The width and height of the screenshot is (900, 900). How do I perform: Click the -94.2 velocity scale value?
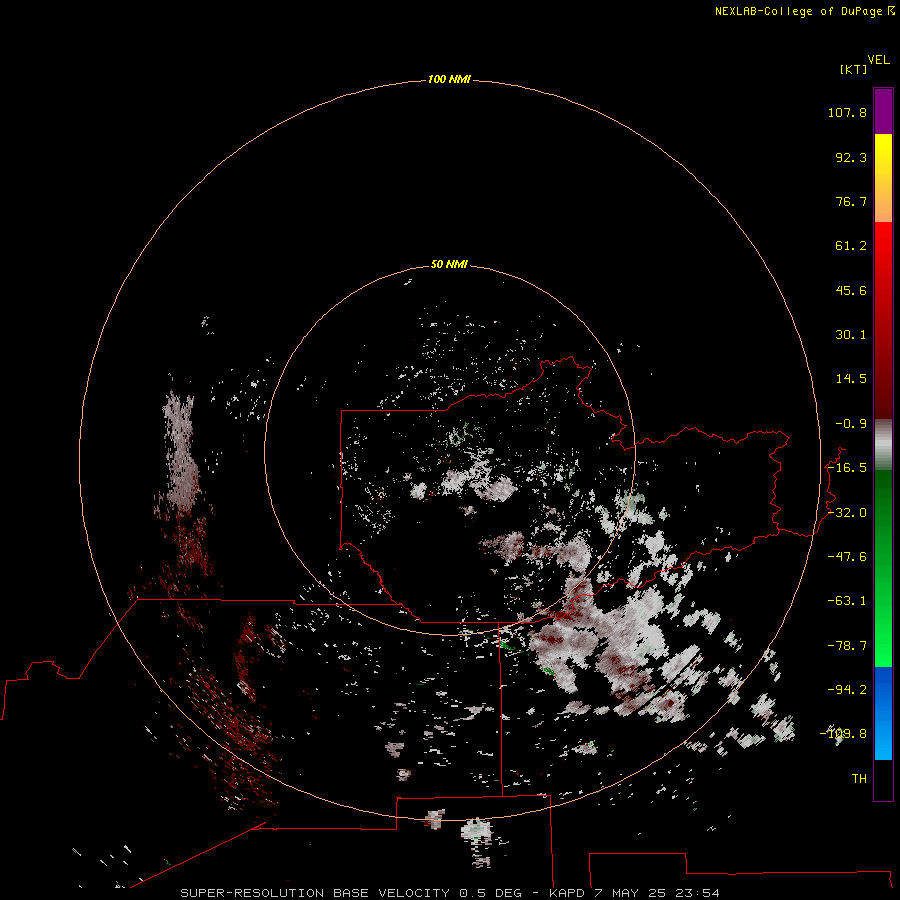pyautogui.click(x=847, y=690)
